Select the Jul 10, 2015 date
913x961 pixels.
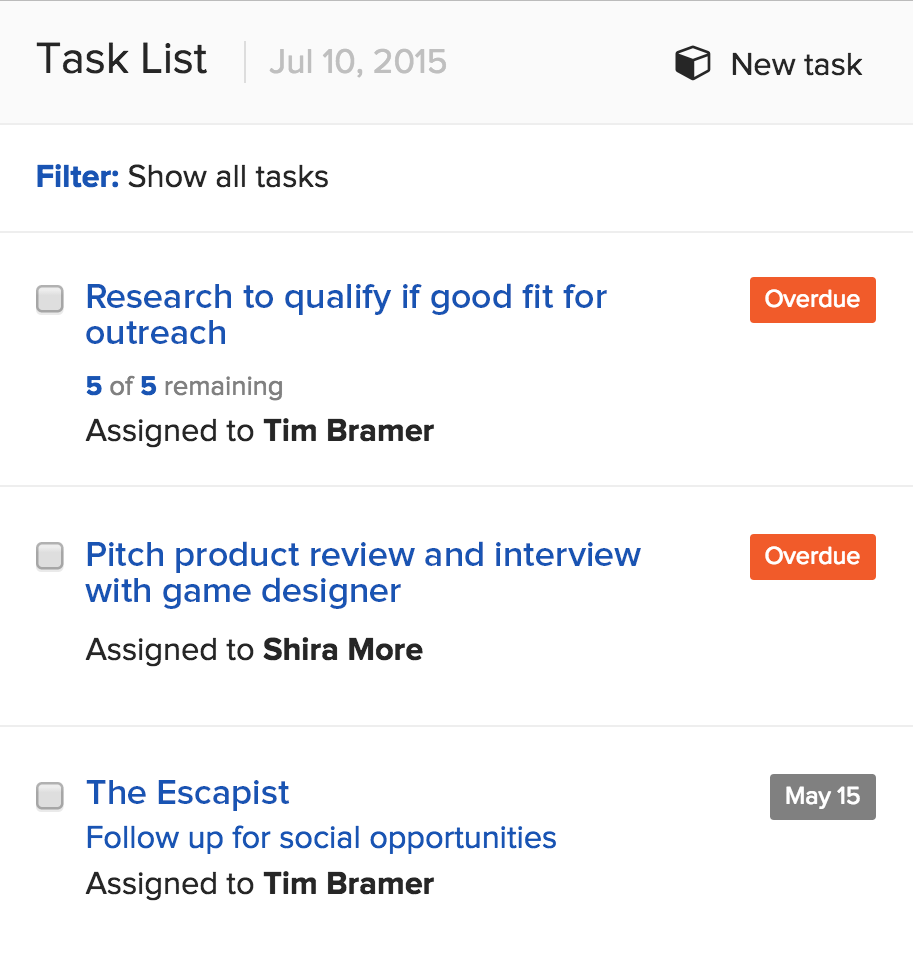click(357, 62)
